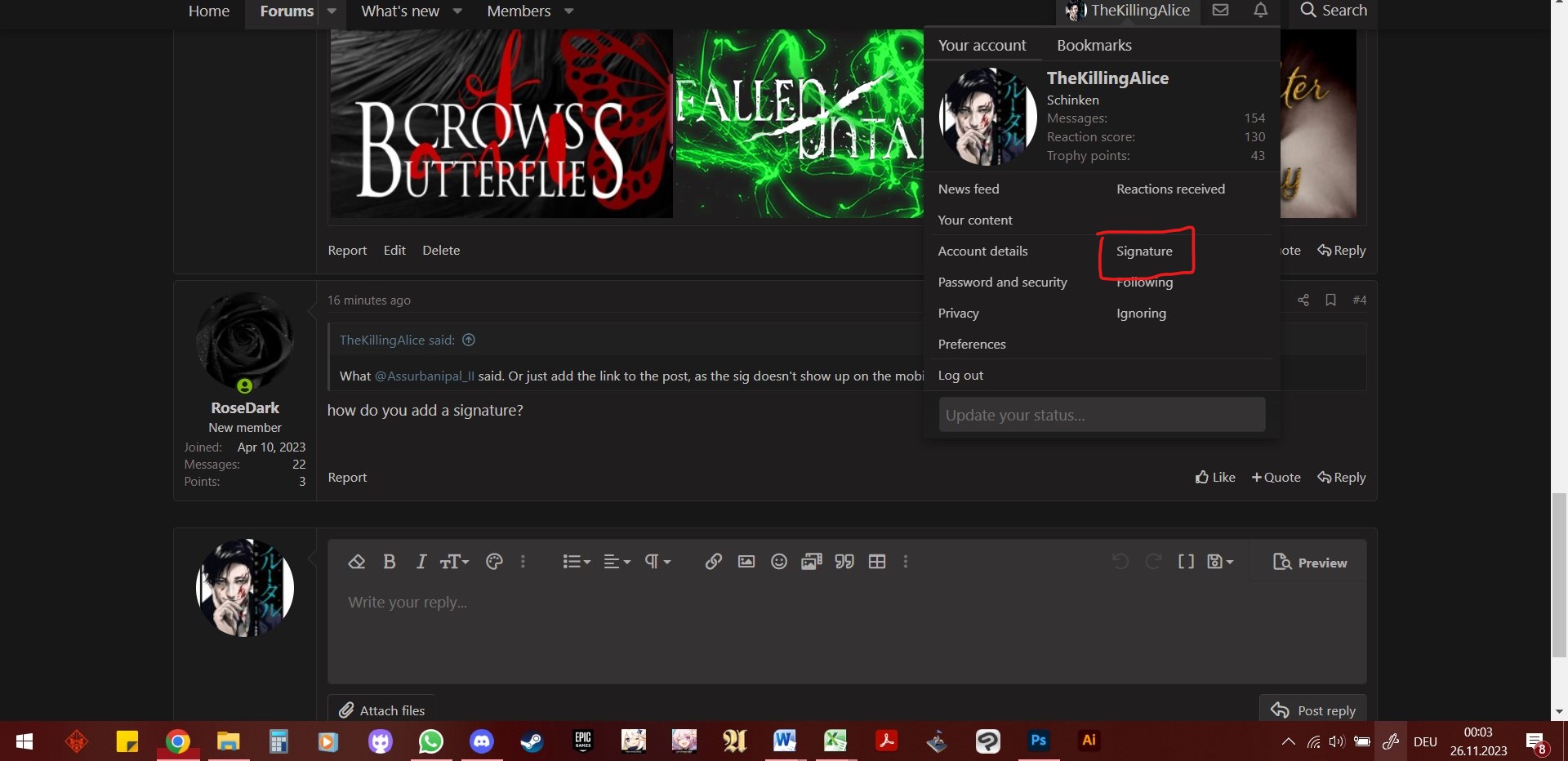Expand the list options dropdown
The width and height of the screenshot is (1568, 761).
coord(577,562)
